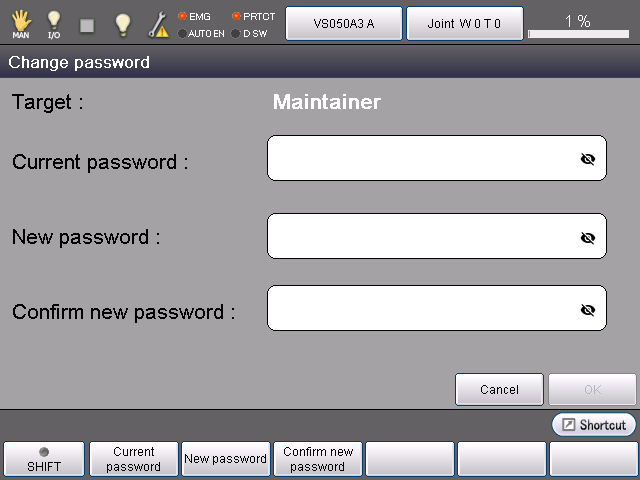Reveal the Confirm new password entry
Viewport: 640px width, 480px height.
(588, 309)
